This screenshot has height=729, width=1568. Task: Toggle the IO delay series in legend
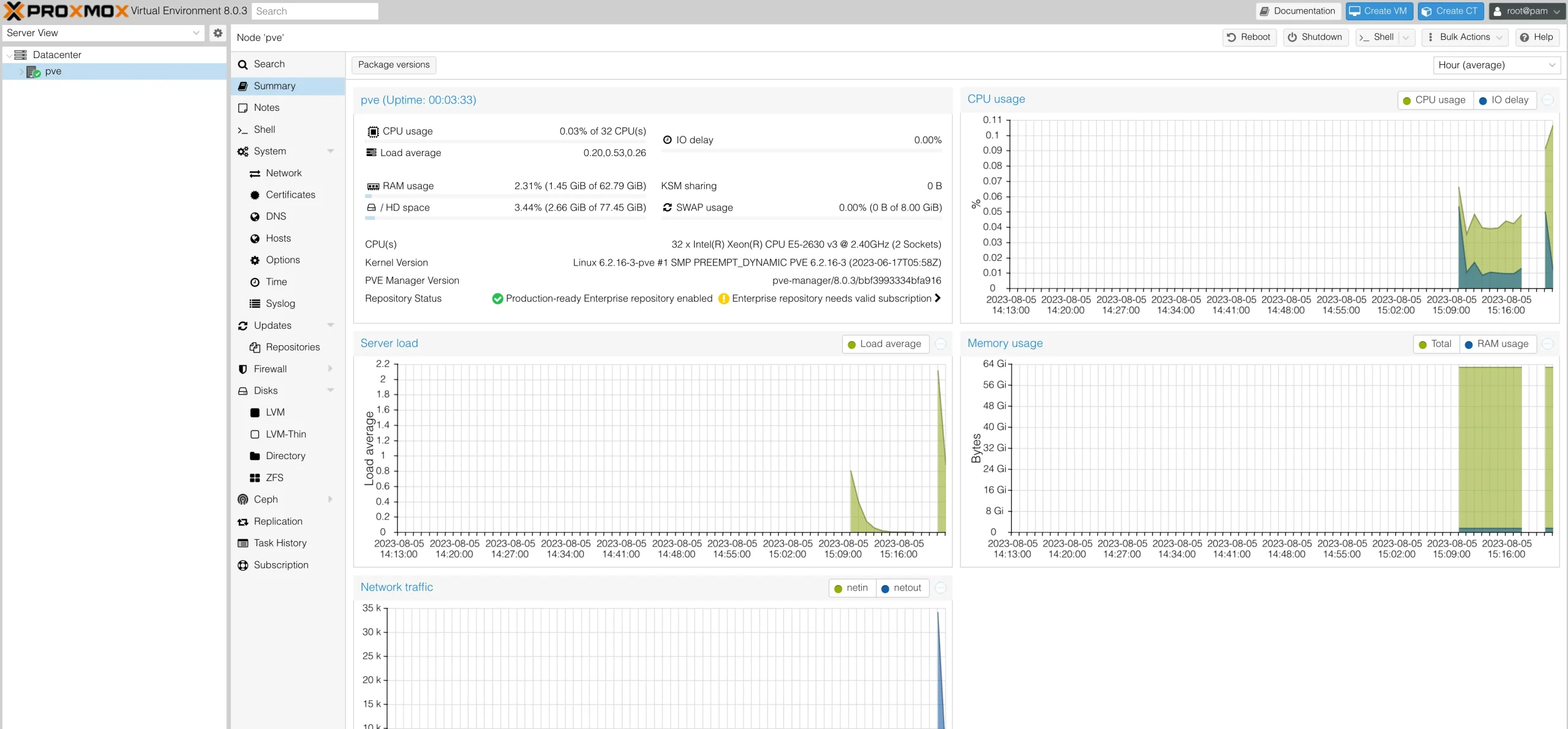point(1504,100)
